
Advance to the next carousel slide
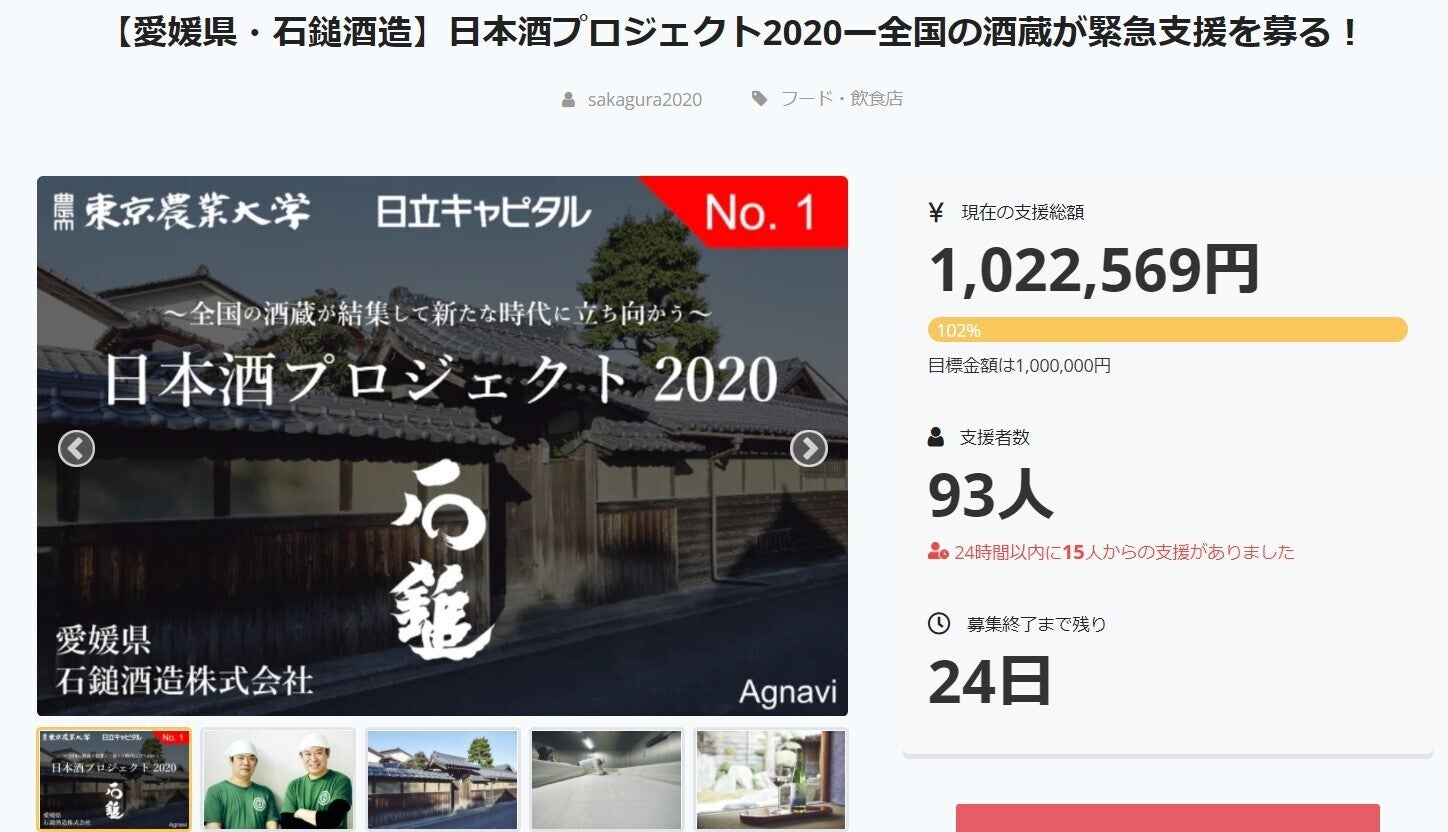click(x=808, y=449)
